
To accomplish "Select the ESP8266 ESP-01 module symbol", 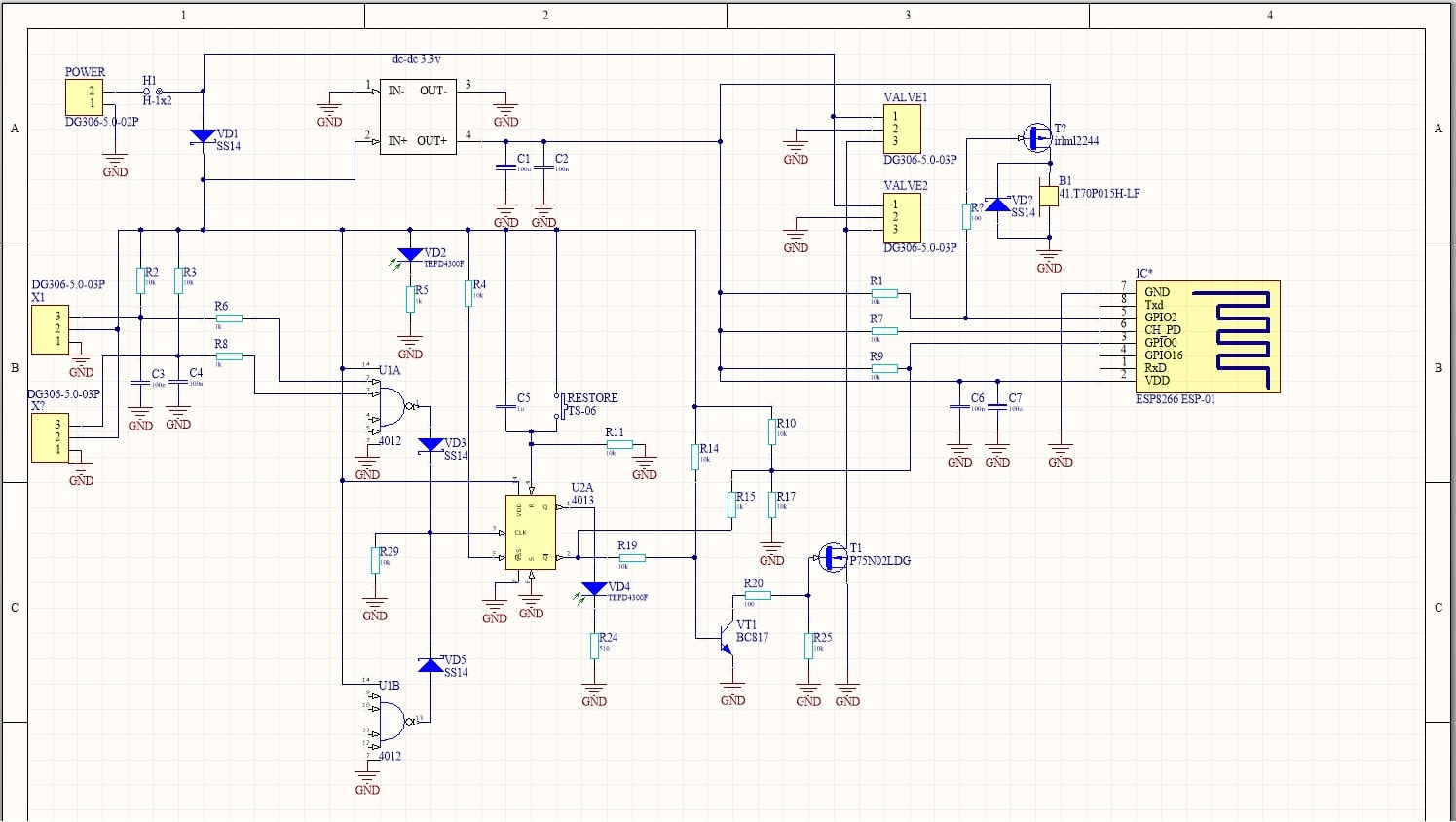I will click(1208, 336).
